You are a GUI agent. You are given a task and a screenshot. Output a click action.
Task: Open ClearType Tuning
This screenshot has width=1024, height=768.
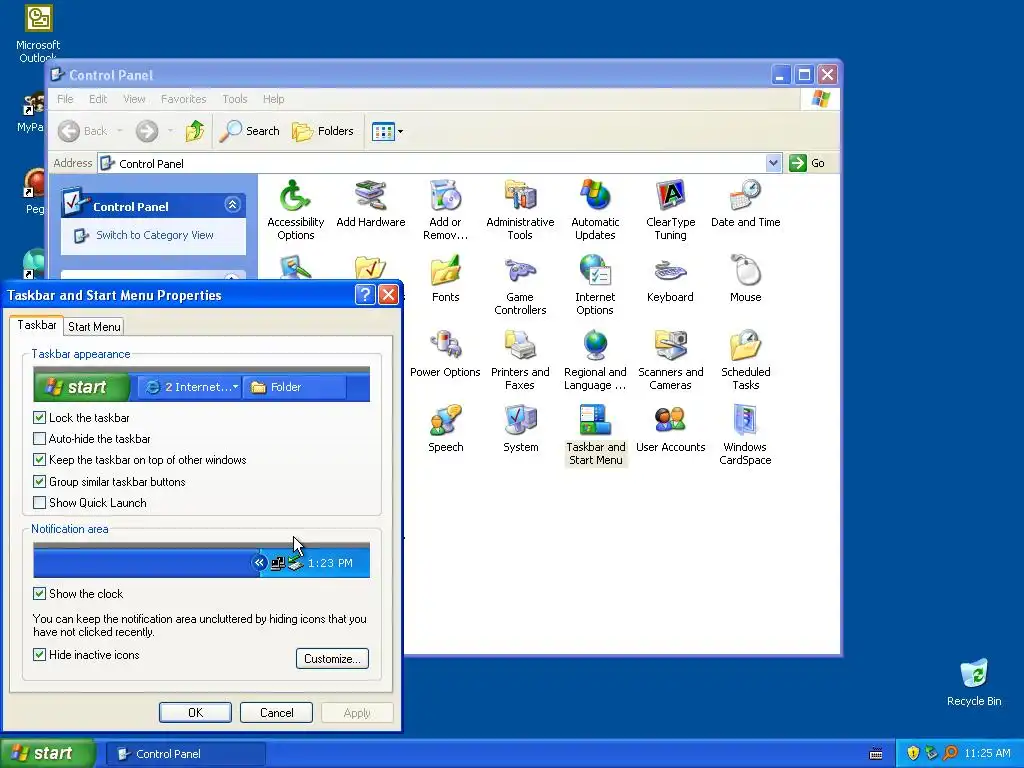click(670, 210)
